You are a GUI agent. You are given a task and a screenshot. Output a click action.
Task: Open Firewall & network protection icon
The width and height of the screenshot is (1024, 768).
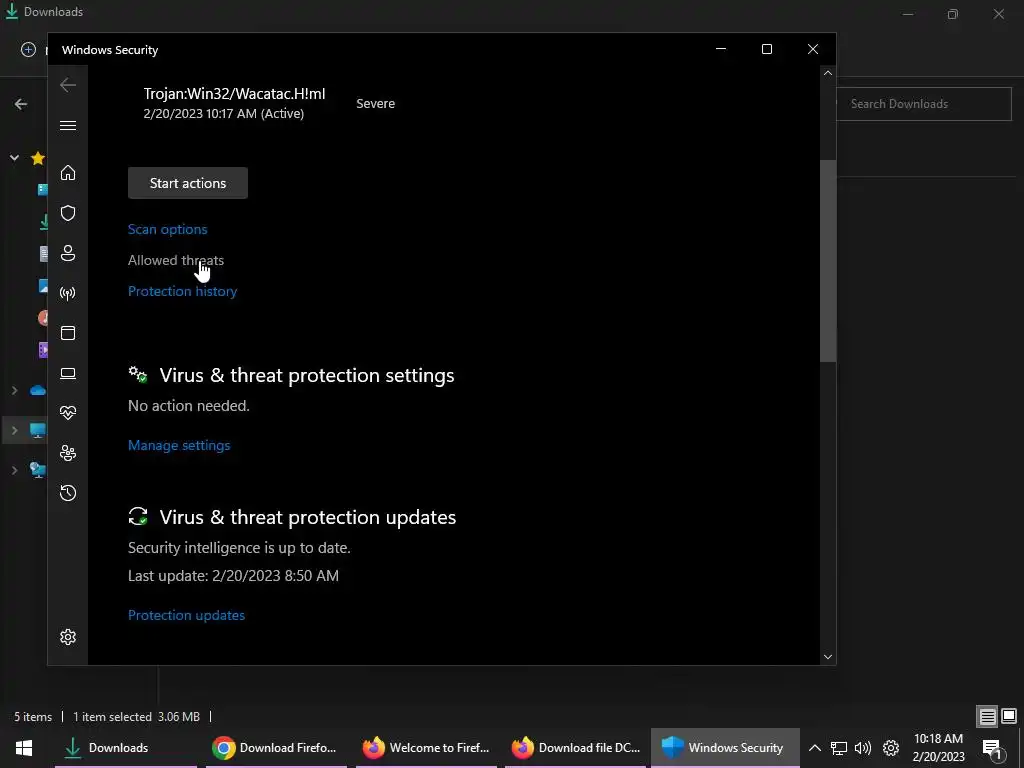(68, 293)
